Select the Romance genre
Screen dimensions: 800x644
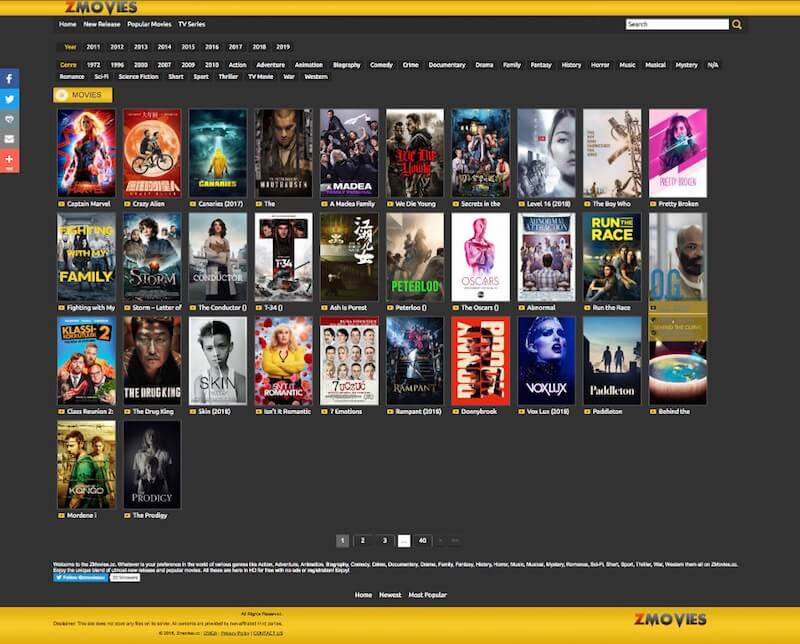72,77
